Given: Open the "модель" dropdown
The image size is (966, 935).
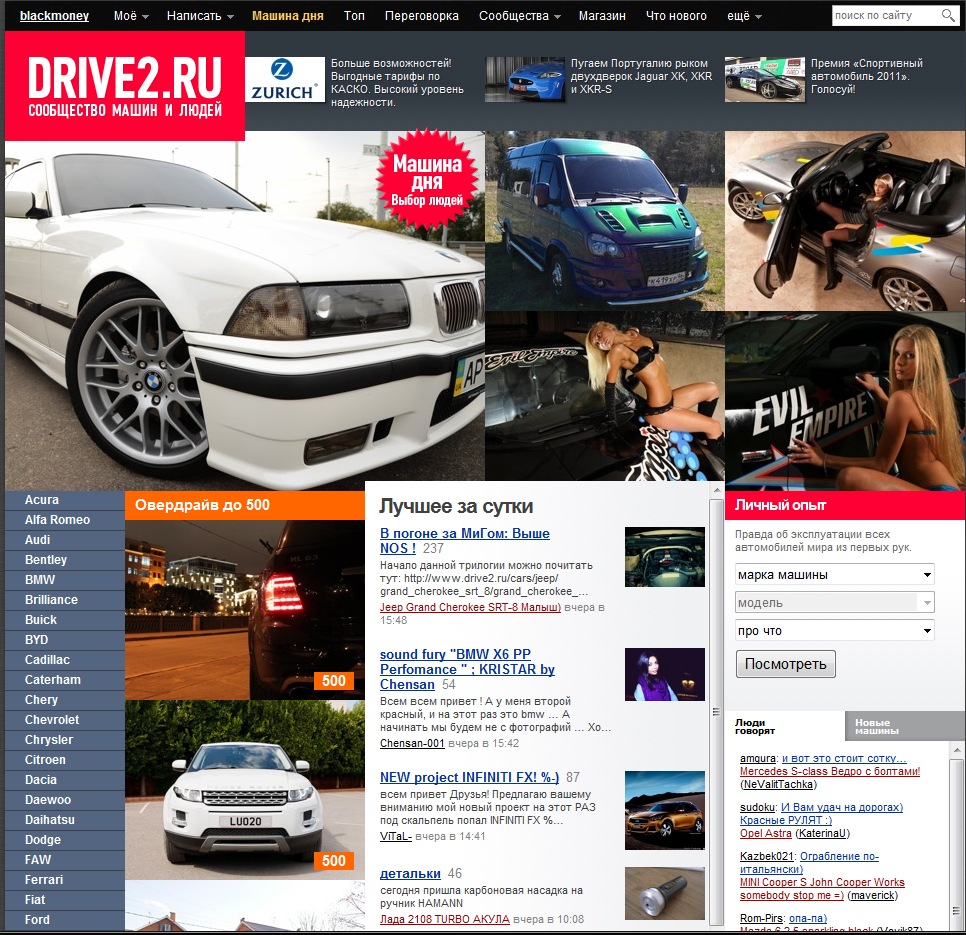Looking at the screenshot, I should tap(835, 602).
